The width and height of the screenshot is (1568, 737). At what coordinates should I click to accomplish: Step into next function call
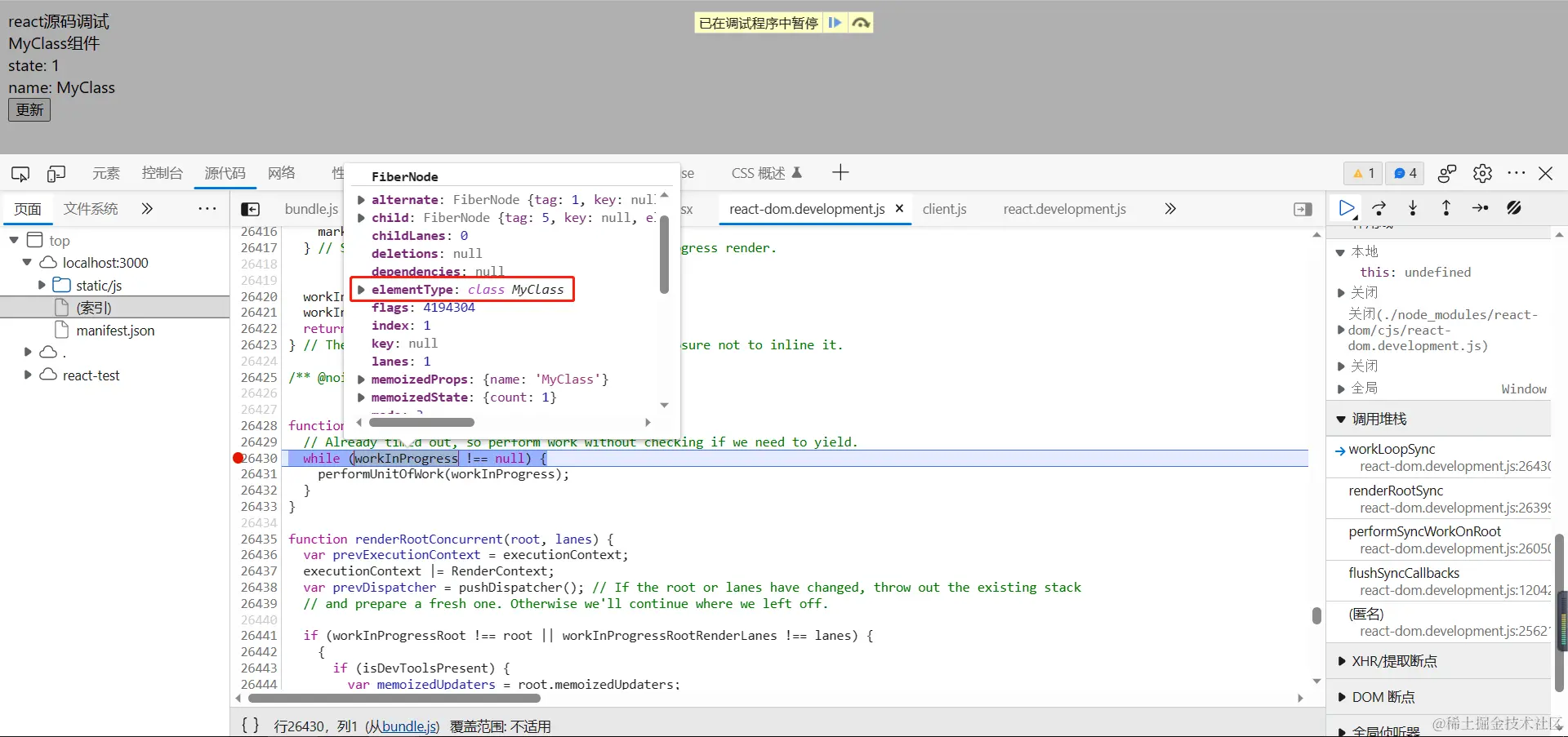(1413, 209)
